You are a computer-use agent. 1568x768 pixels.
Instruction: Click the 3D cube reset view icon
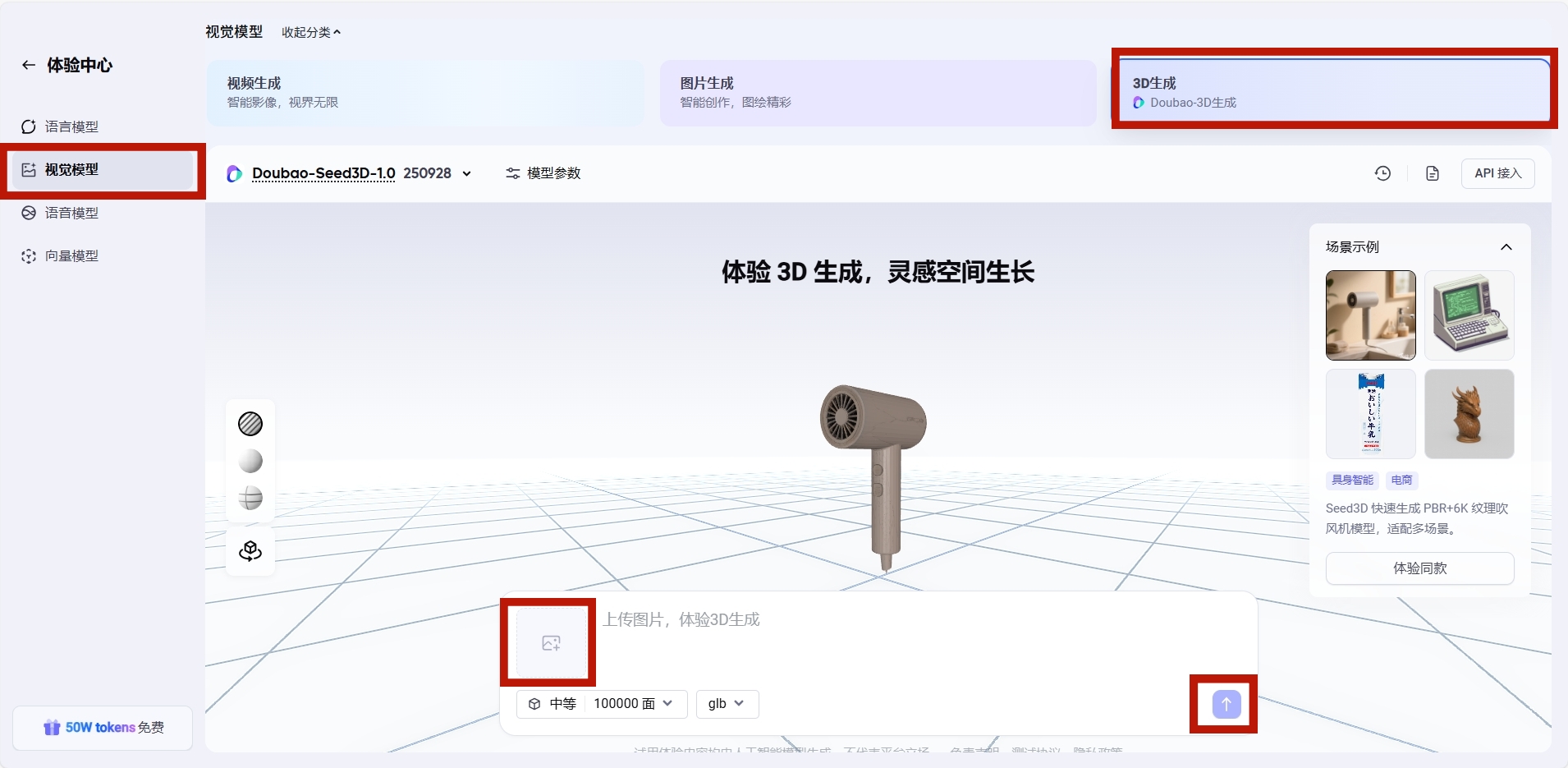(x=250, y=551)
